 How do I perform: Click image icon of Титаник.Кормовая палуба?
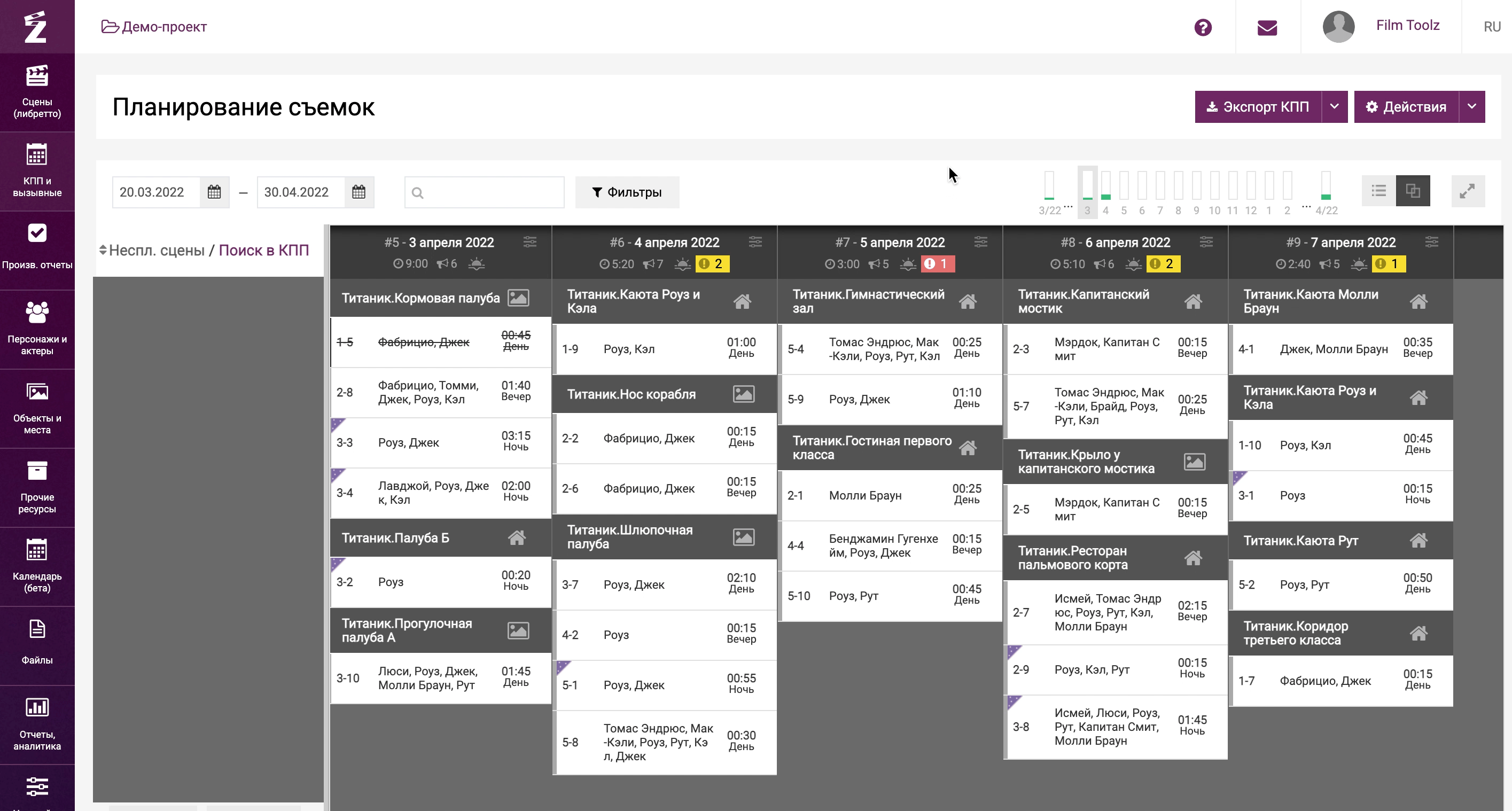(x=518, y=298)
